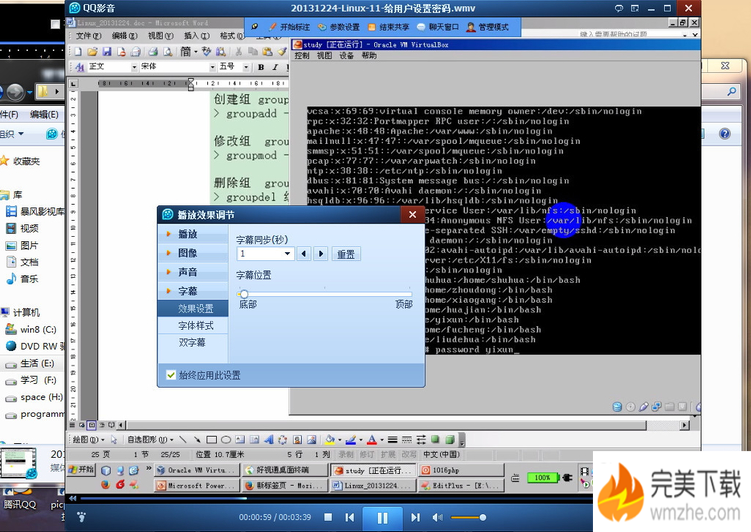
Task: Open the 文件 menu in Word
Action: click(x=89, y=36)
